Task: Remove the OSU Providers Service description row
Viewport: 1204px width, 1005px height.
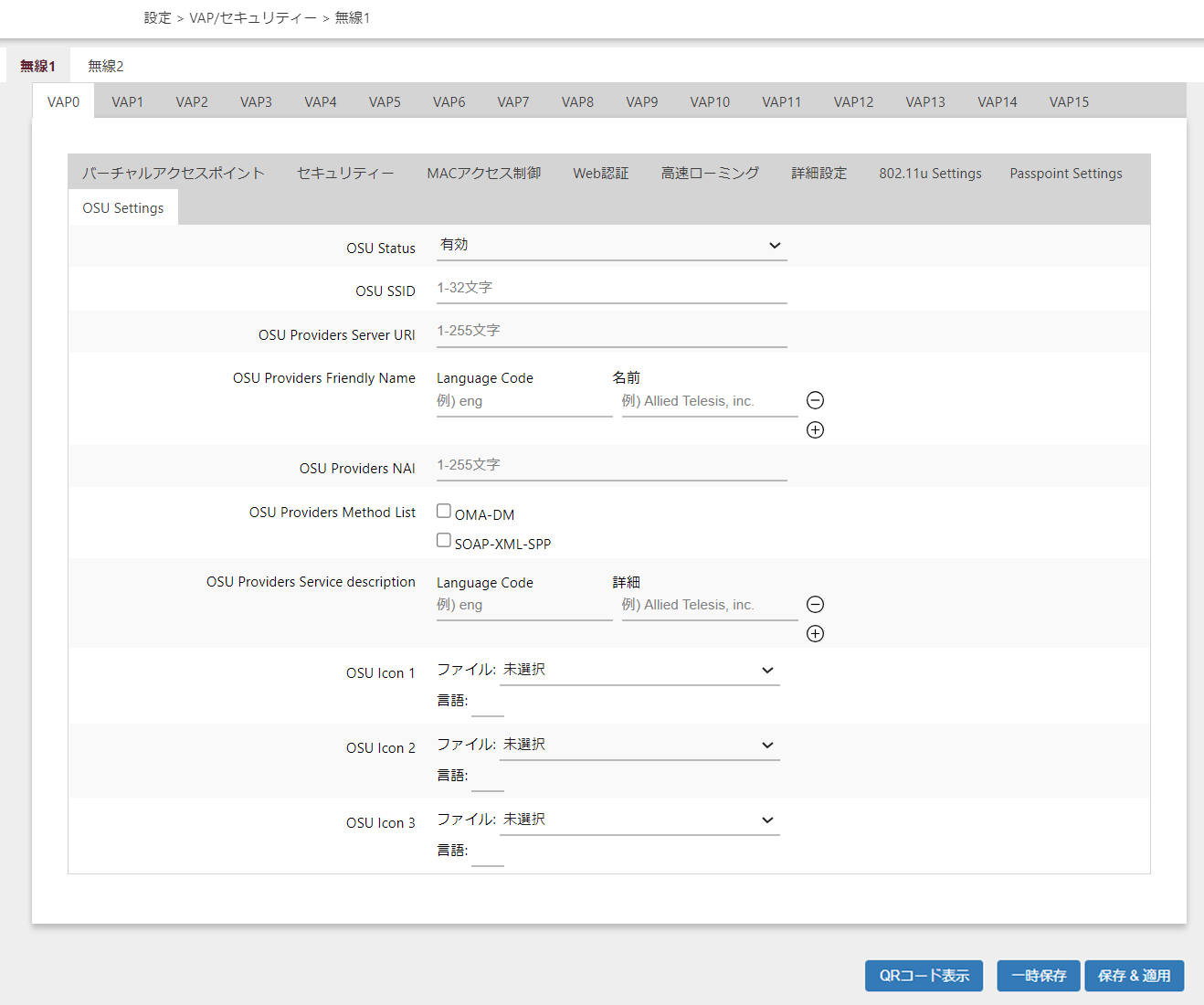Action: click(815, 605)
